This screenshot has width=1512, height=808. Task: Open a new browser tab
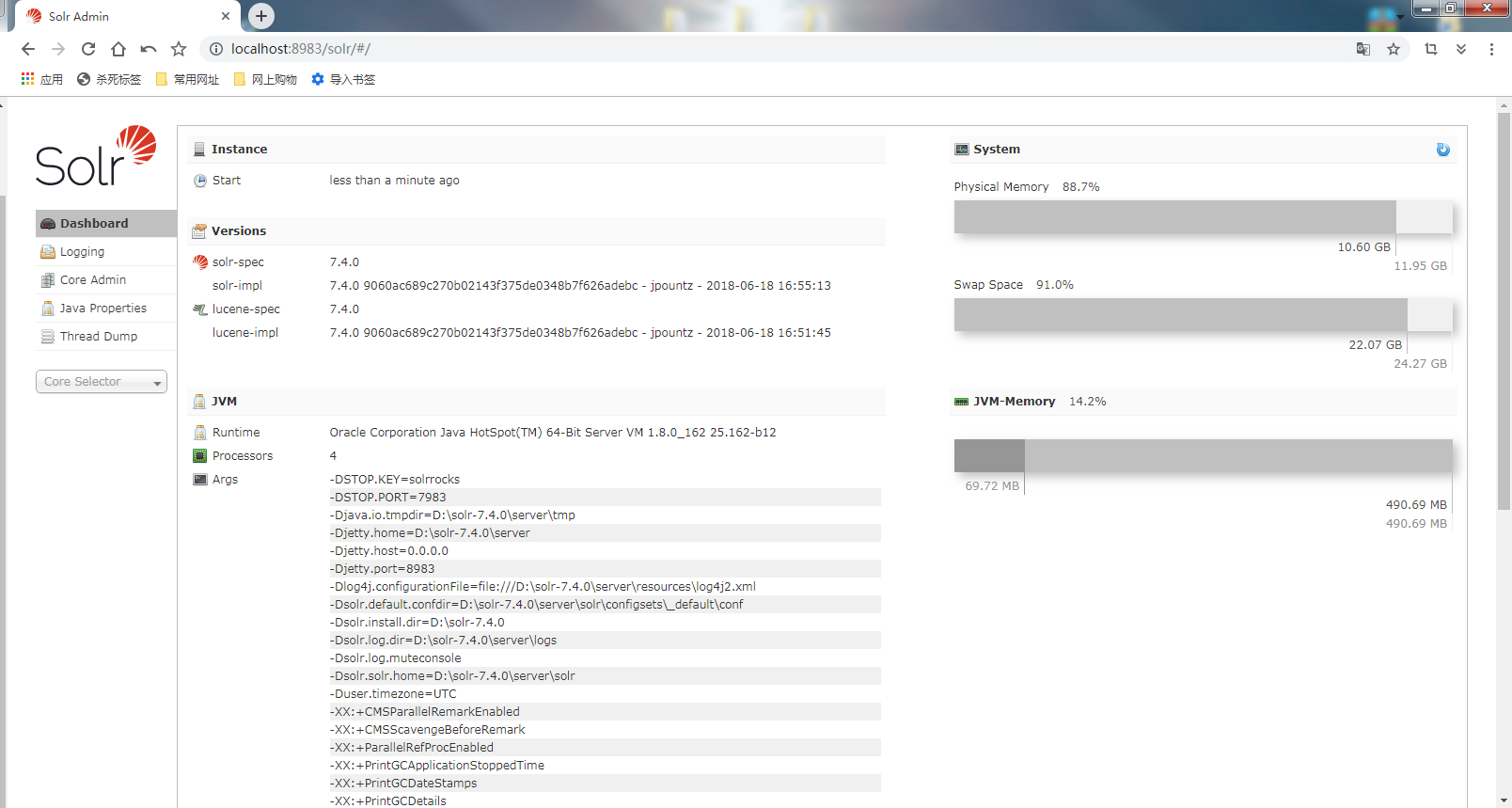click(x=261, y=16)
